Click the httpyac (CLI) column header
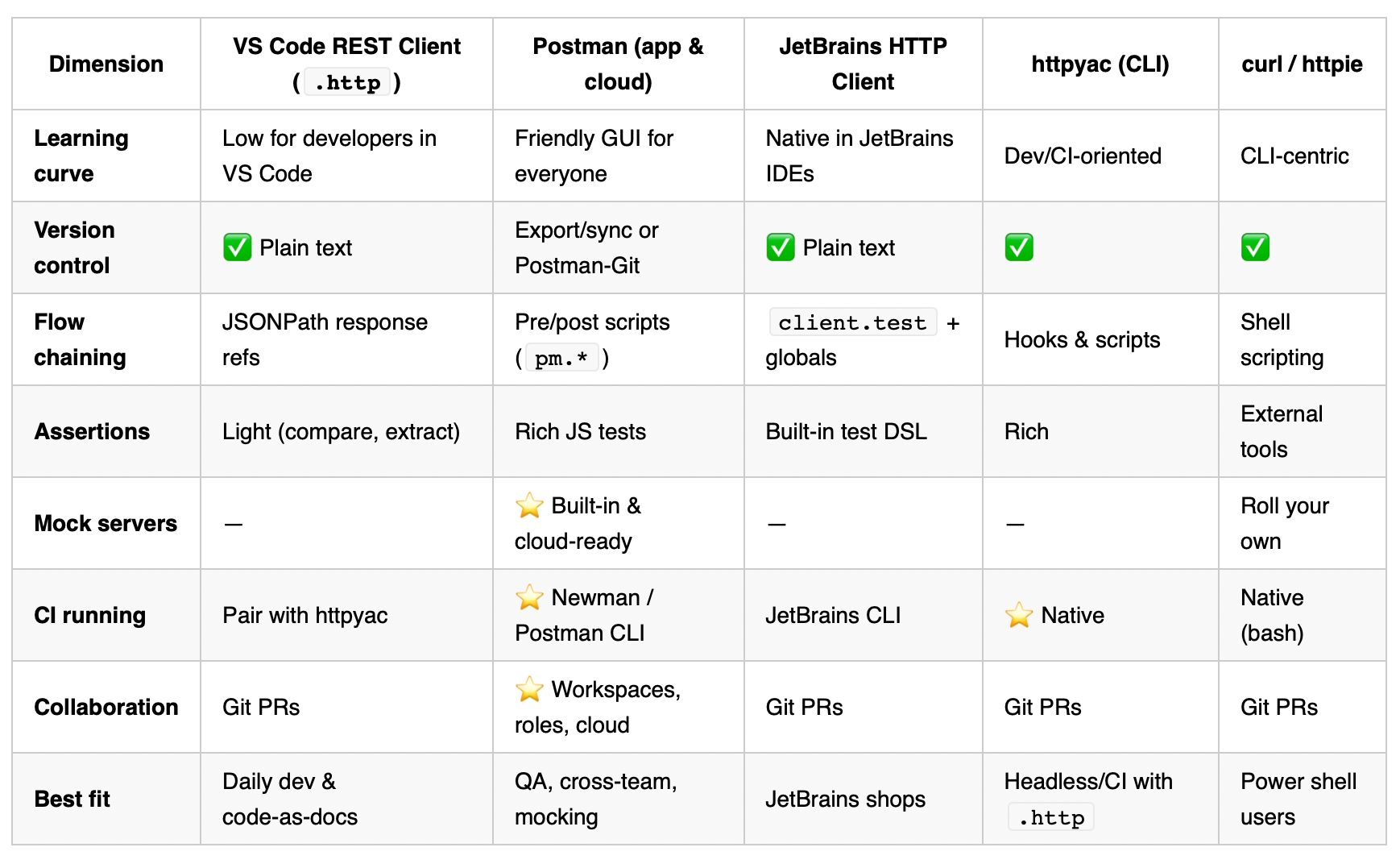The width and height of the screenshot is (1400, 864). pyautogui.click(x=1100, y=64)
